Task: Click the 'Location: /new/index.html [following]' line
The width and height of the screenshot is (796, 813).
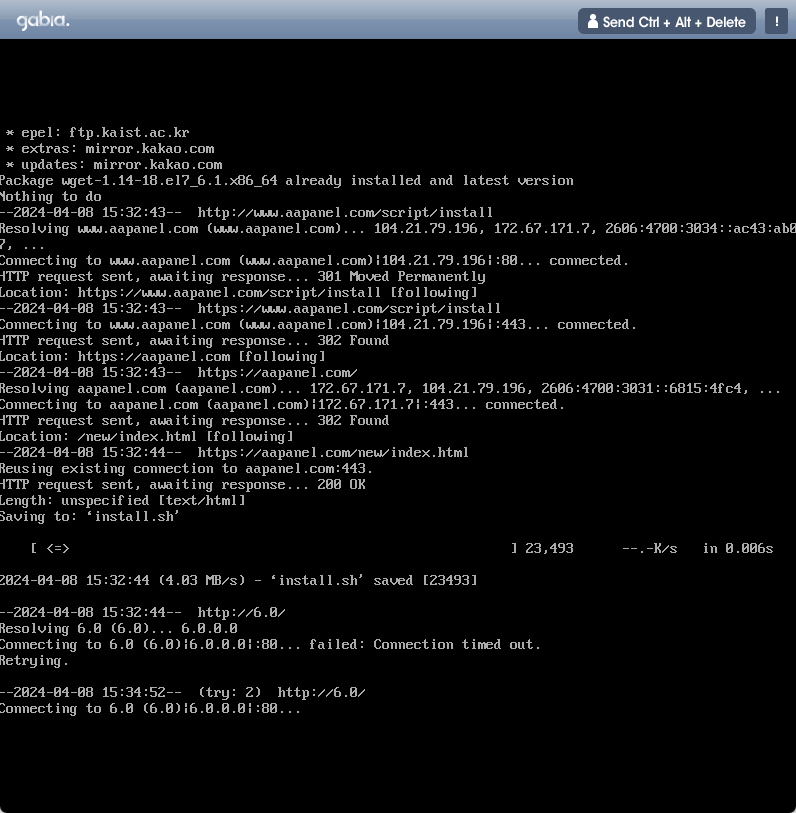Action: click(x=147, y=437)
